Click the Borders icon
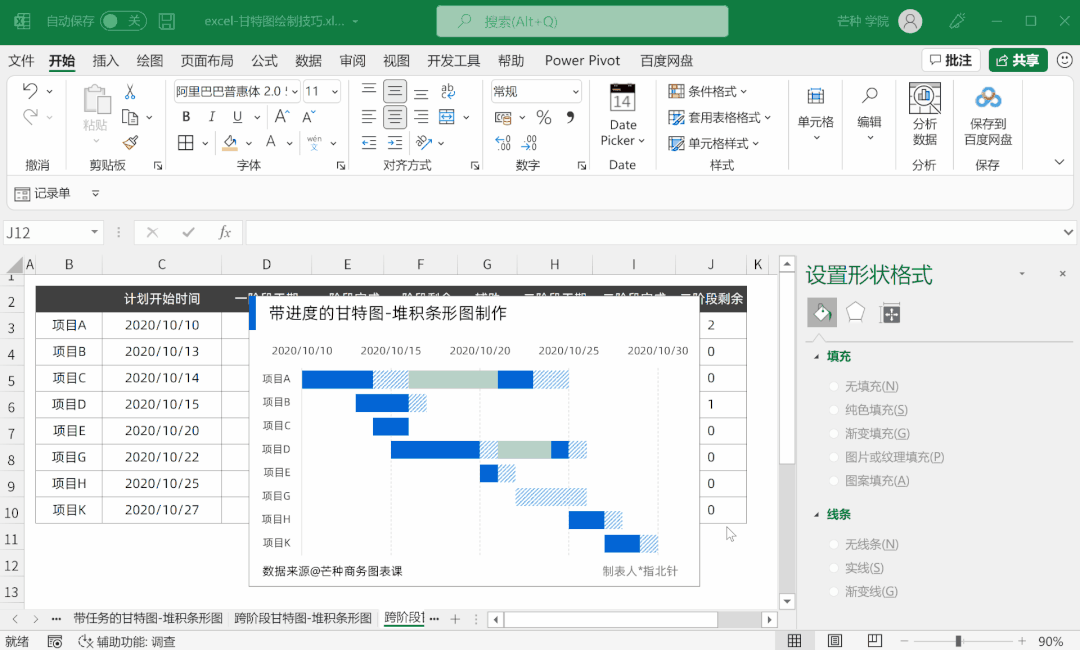Screen dimensions: 1080x650 click(x=186, y=143)
